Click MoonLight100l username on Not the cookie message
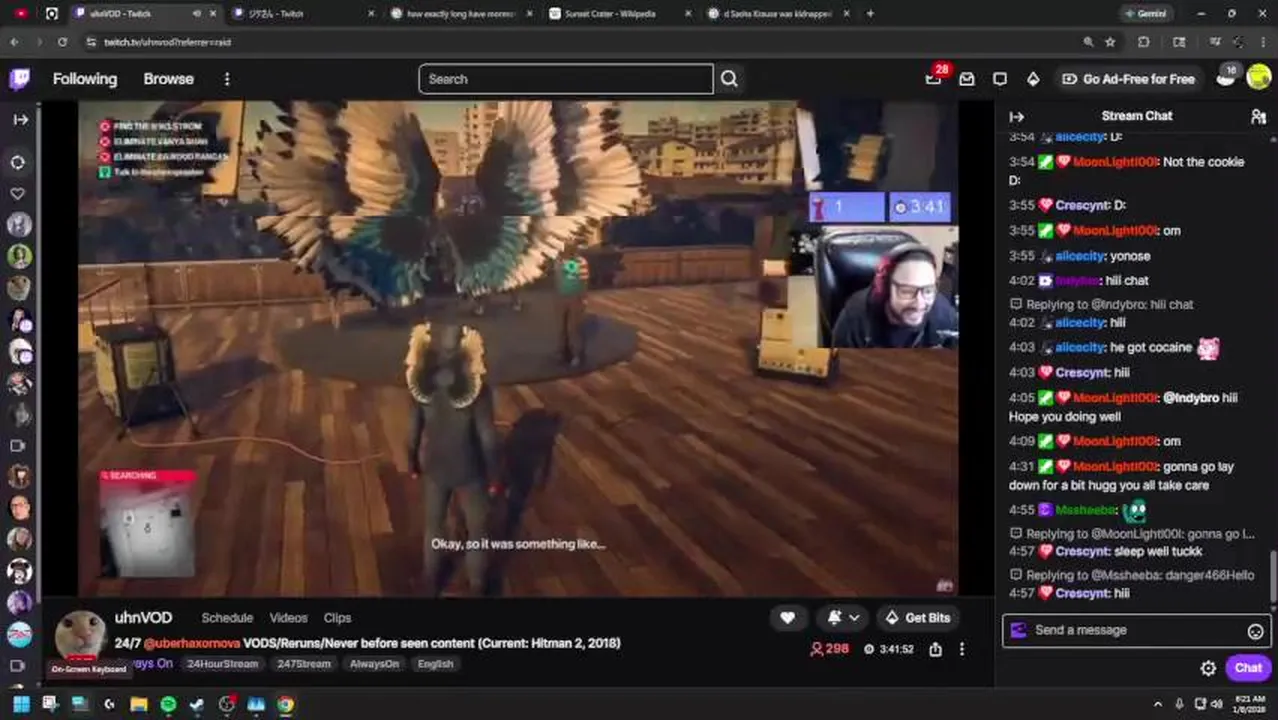Viewport: 1278px width, 720px height. click(x=1115, y=162)
